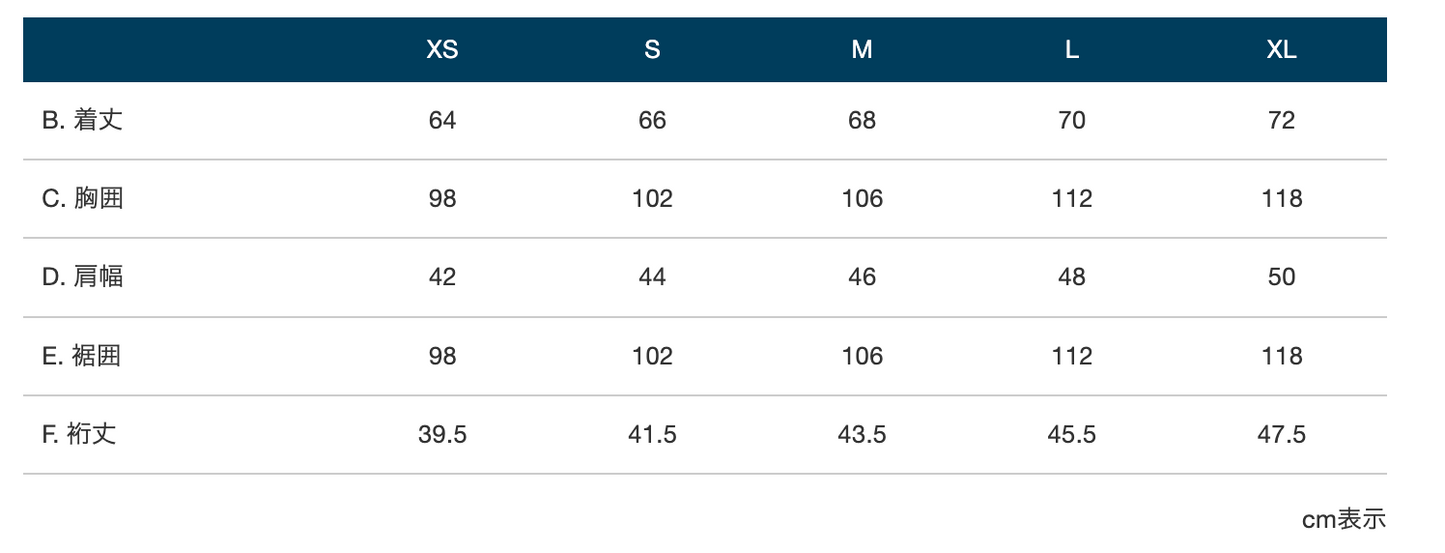Viewport: 1445px width, 553px height.
Task: Click the 着丈 value 64 for XS
Action: pos(442,120)
